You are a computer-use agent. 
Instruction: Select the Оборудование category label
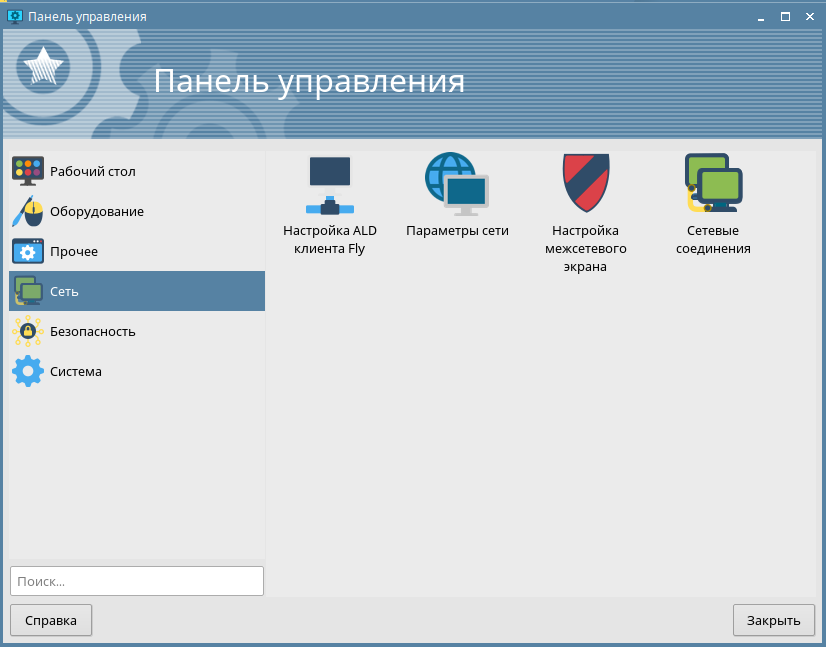[x=97, y=211]
